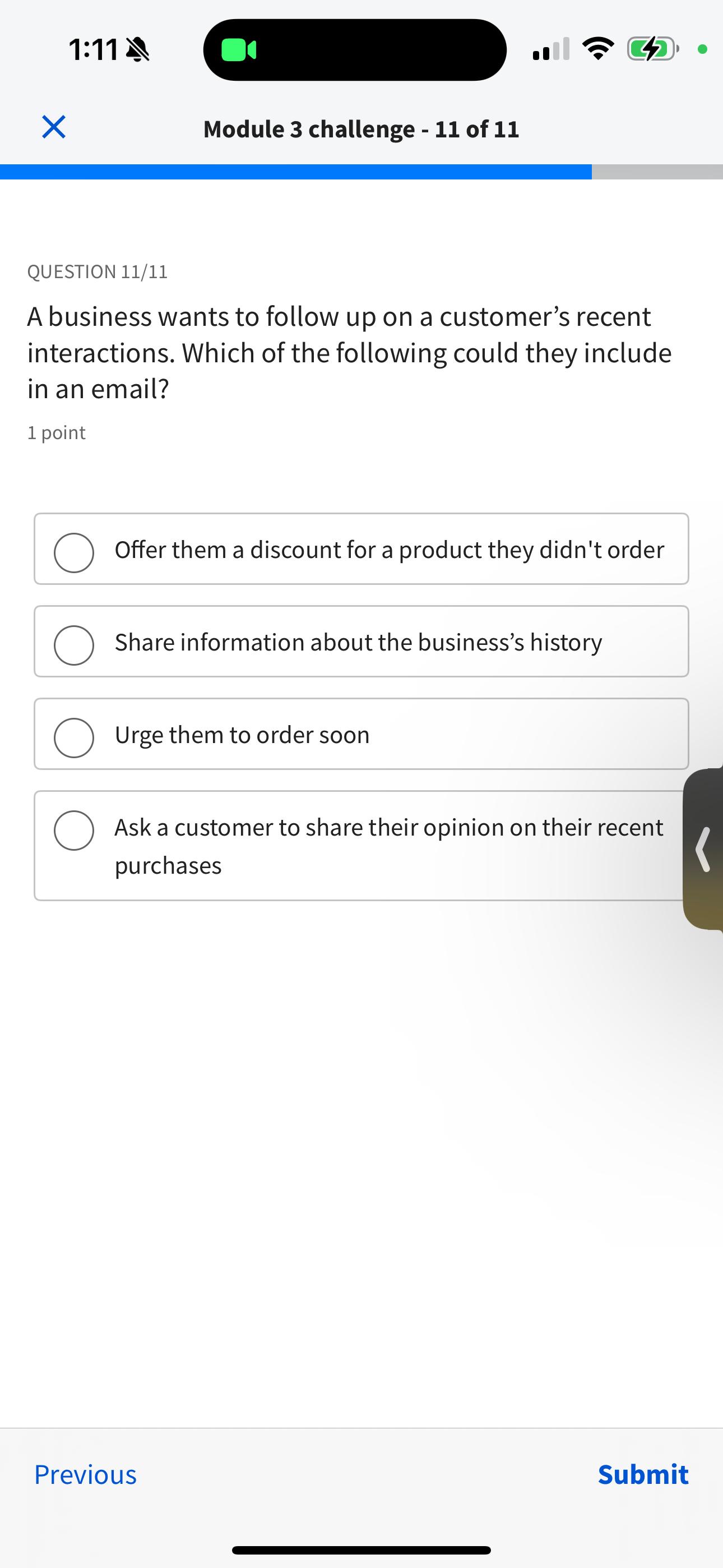Tap the green FaceTime camera indicator

pos(239,50)
